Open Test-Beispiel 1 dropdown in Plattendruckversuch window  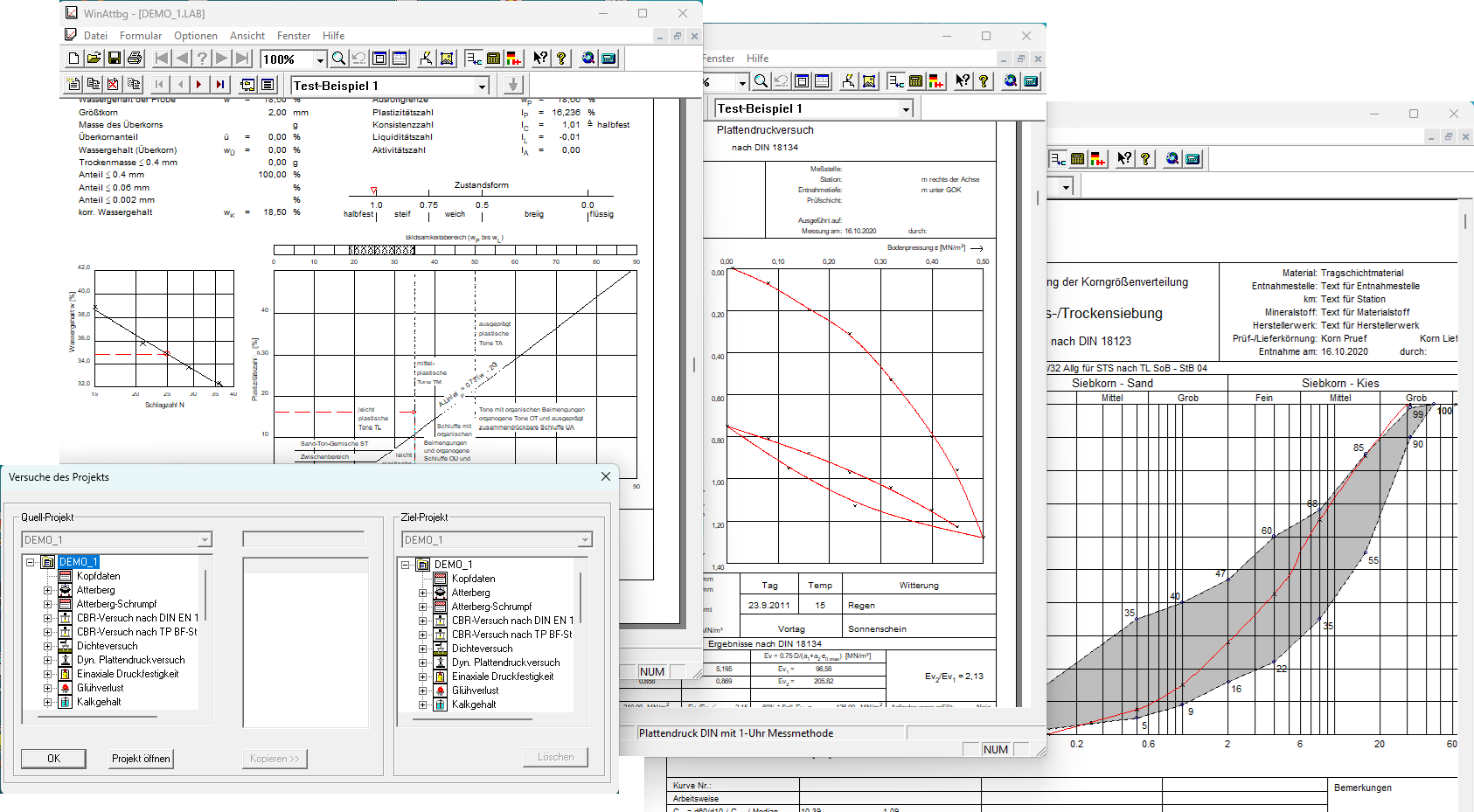pos(906,108)
